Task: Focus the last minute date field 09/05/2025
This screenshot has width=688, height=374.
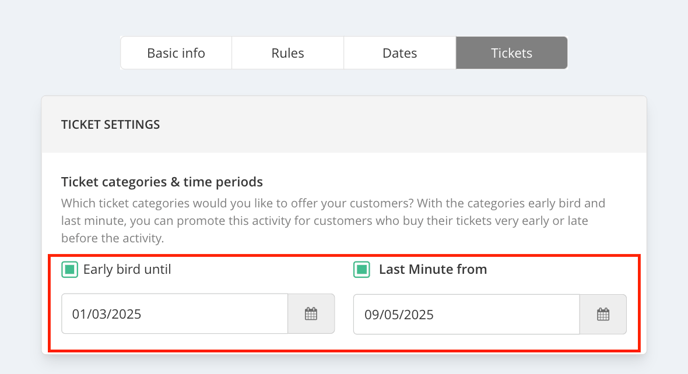Action: pos(466,314)
